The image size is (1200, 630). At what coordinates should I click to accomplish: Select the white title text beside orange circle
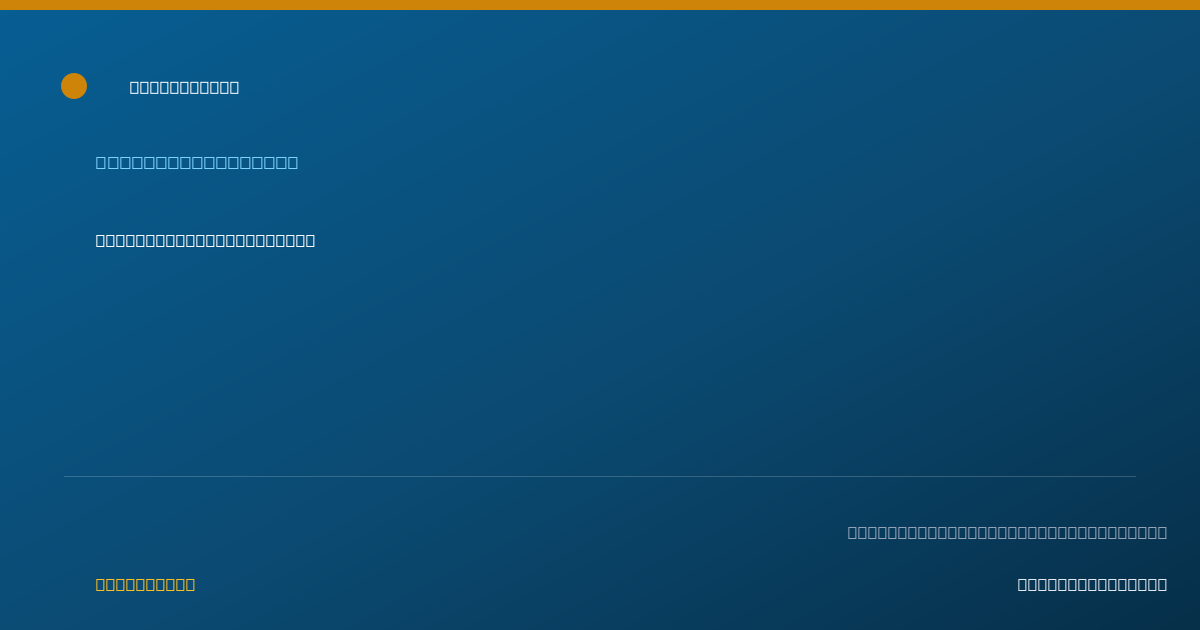click(184, 87)
